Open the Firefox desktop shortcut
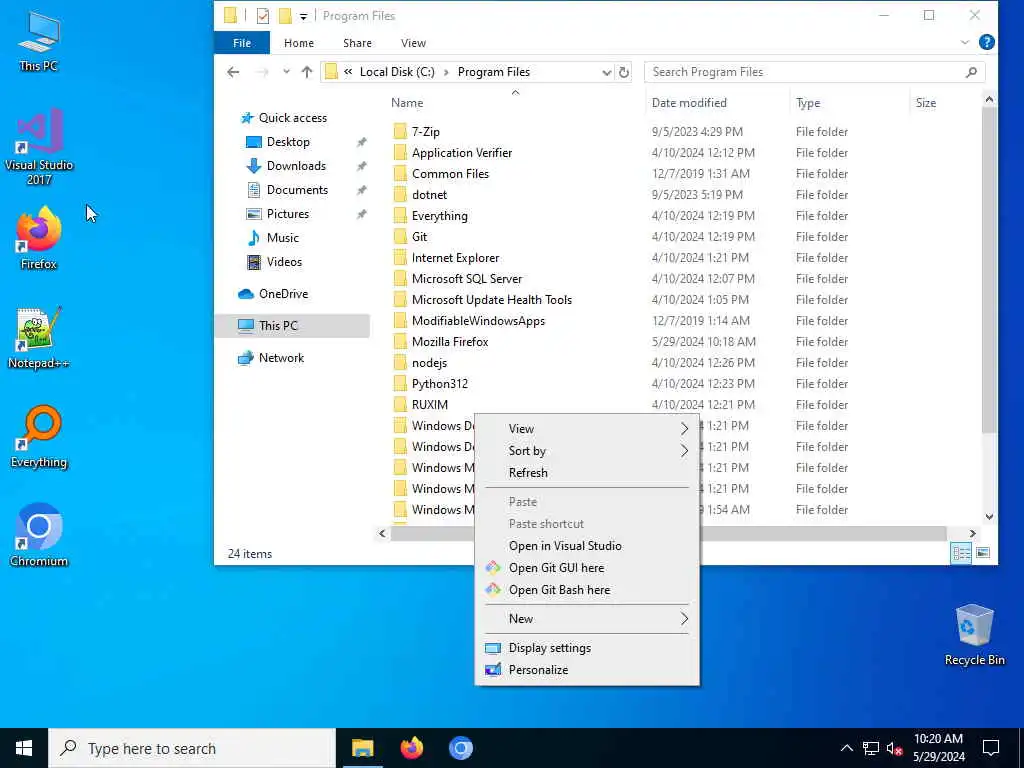Image resolution: width=1024 pixels, height=768 pixels. (39, 238)
